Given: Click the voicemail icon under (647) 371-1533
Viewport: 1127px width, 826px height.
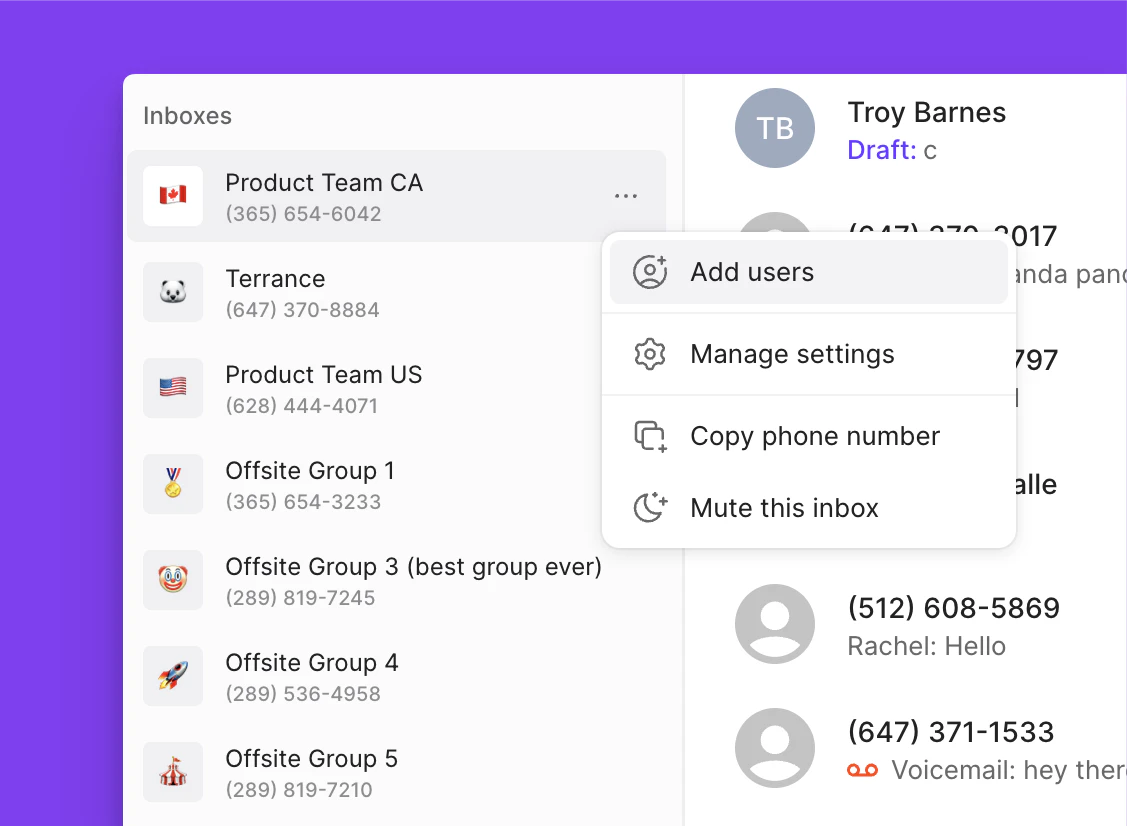Looking at the screenshot, I should (x=863, y=770).
